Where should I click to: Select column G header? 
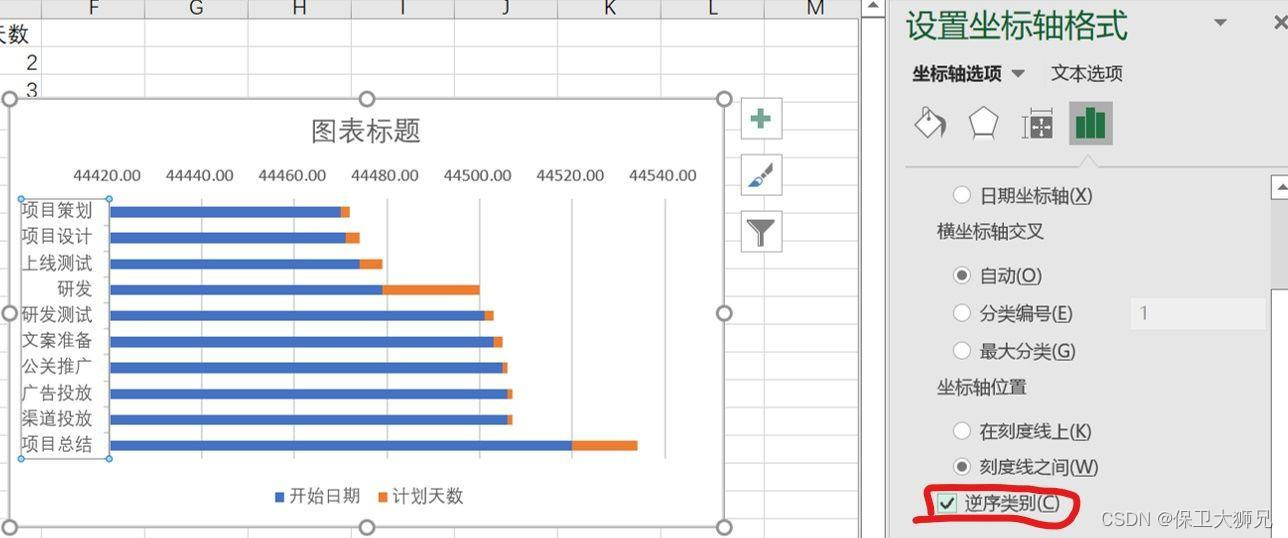pos(196,9)
